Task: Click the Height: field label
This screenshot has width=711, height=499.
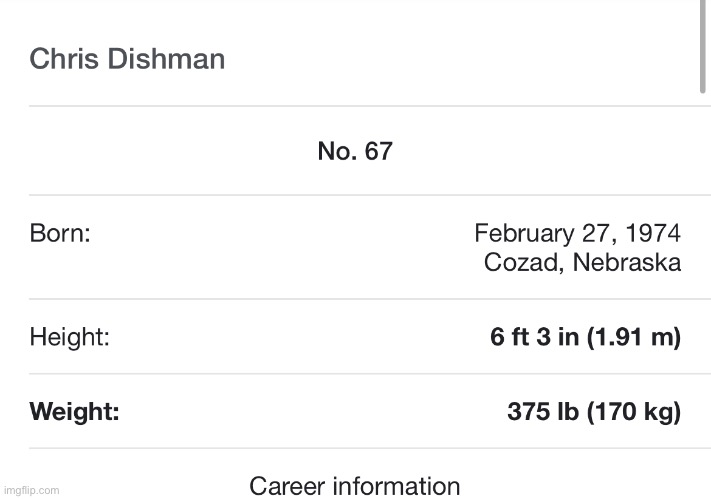Action: (x=69, y=338)
